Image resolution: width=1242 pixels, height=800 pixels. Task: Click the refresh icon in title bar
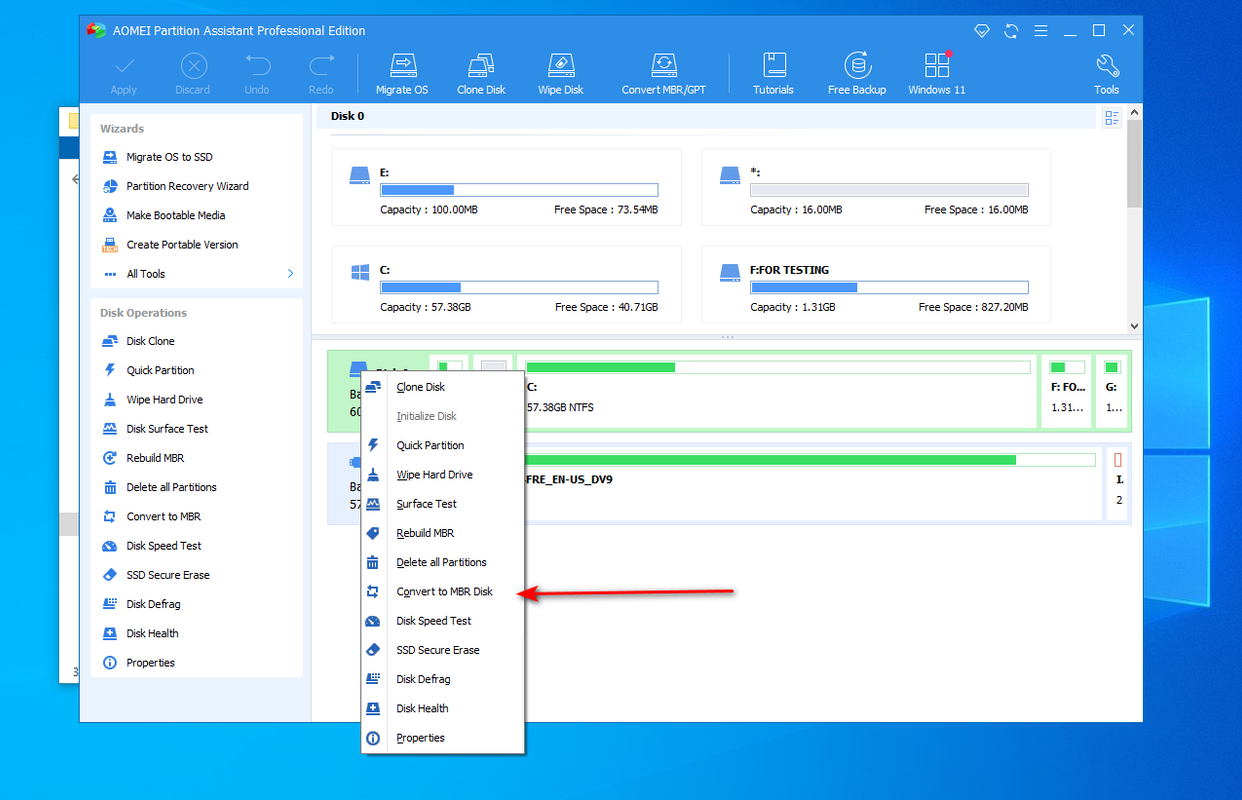[x=1011, y=31]
